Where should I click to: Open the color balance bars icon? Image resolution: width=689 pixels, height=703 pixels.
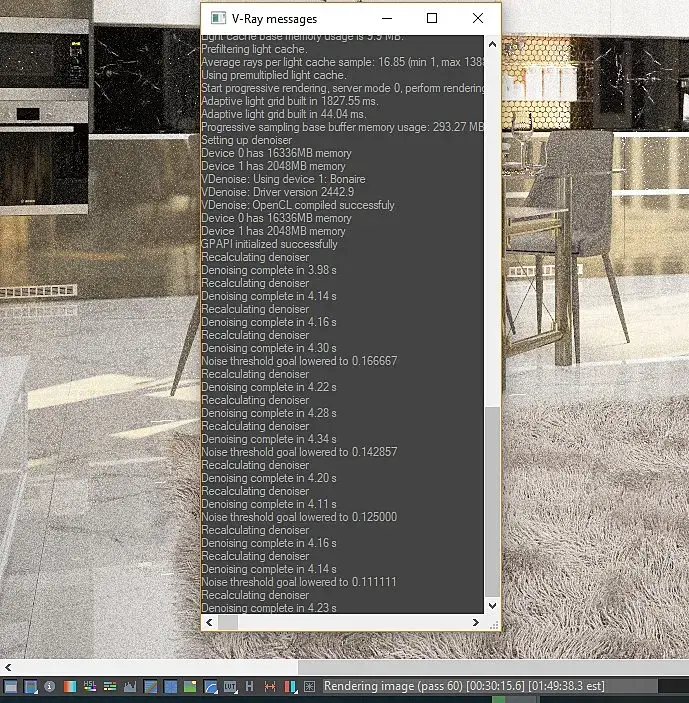coord(110,686)
